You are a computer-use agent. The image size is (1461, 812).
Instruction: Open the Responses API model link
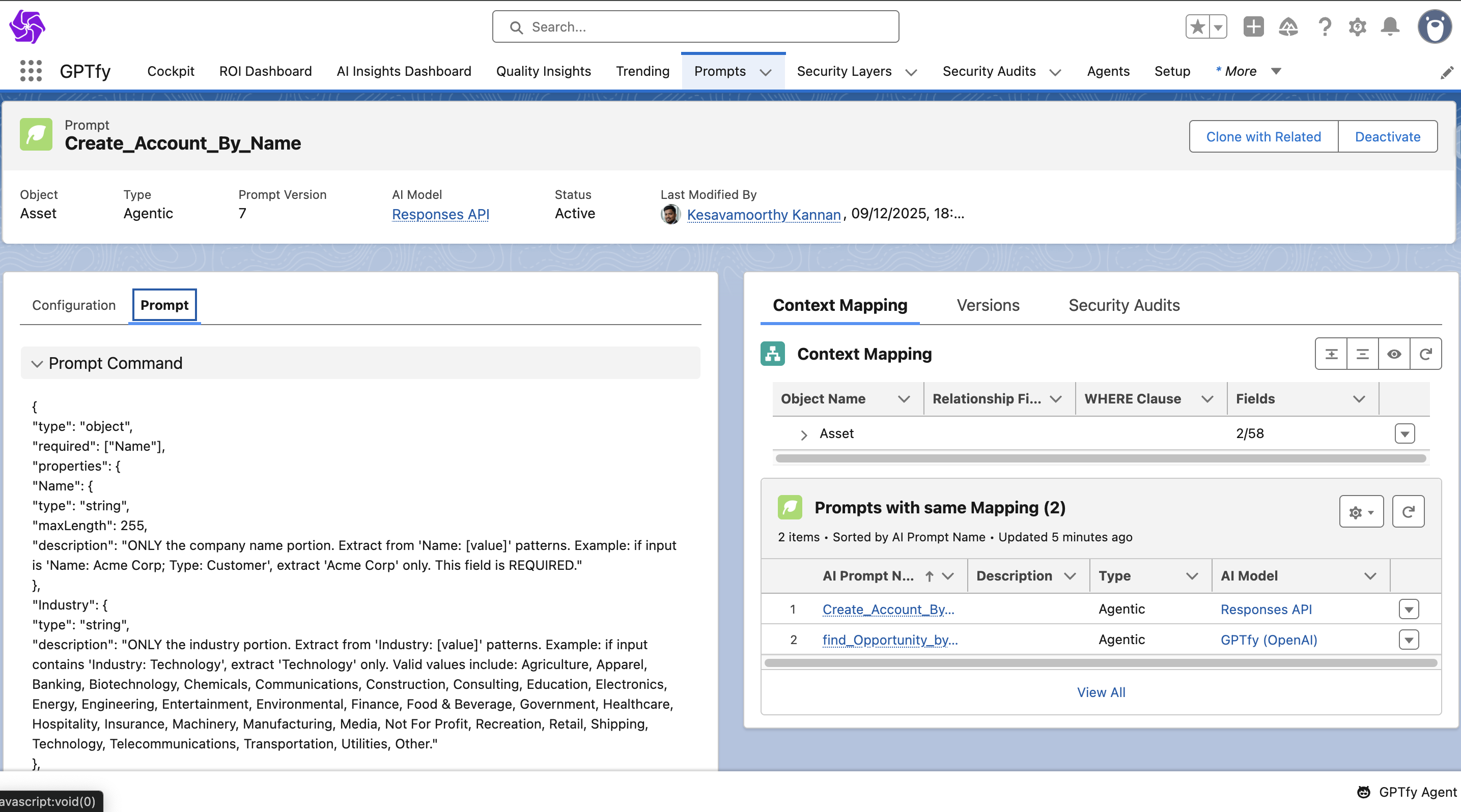pyautogui.click(x=440, y=214)
